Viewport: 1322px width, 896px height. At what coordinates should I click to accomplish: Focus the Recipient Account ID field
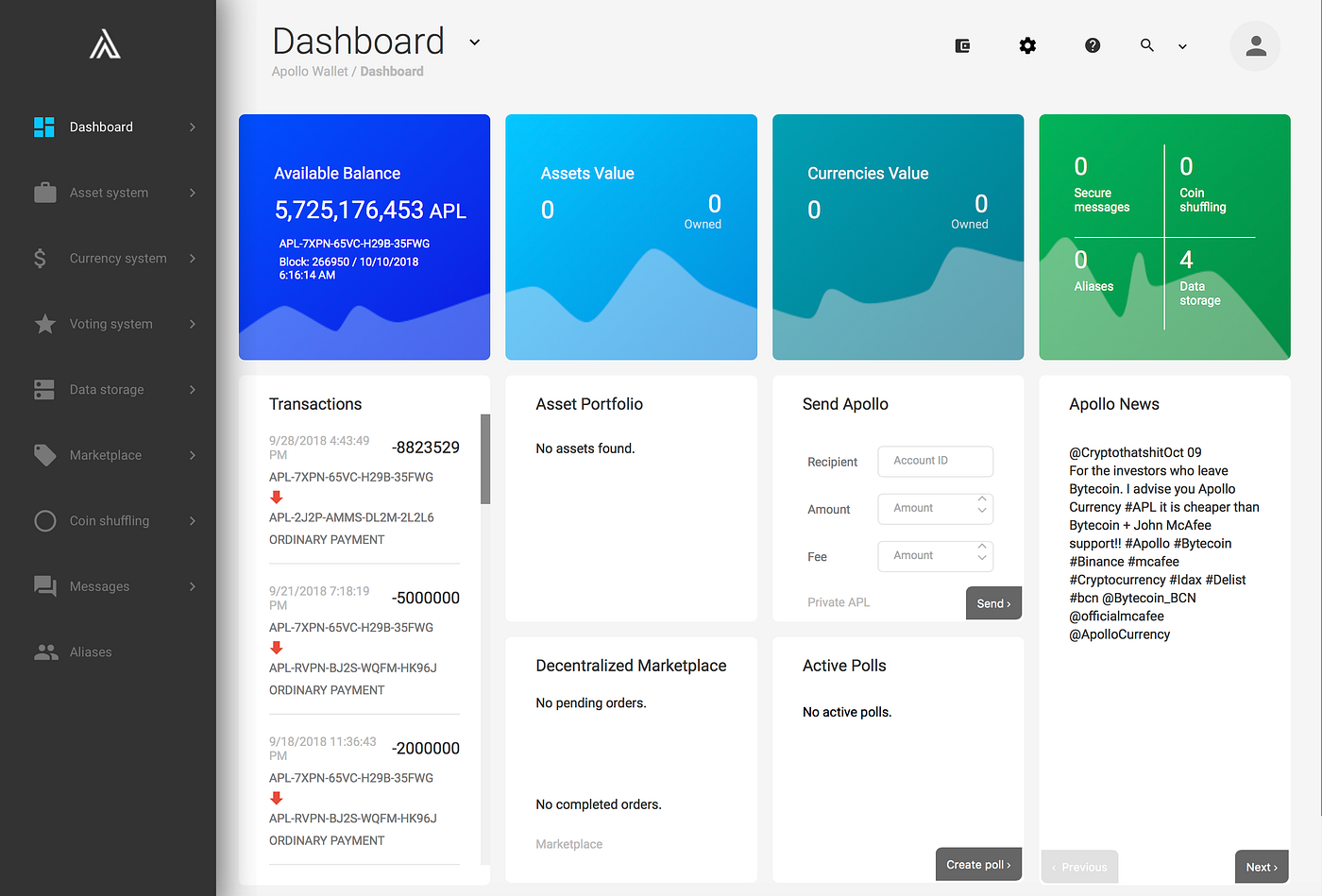pos(936,461)
